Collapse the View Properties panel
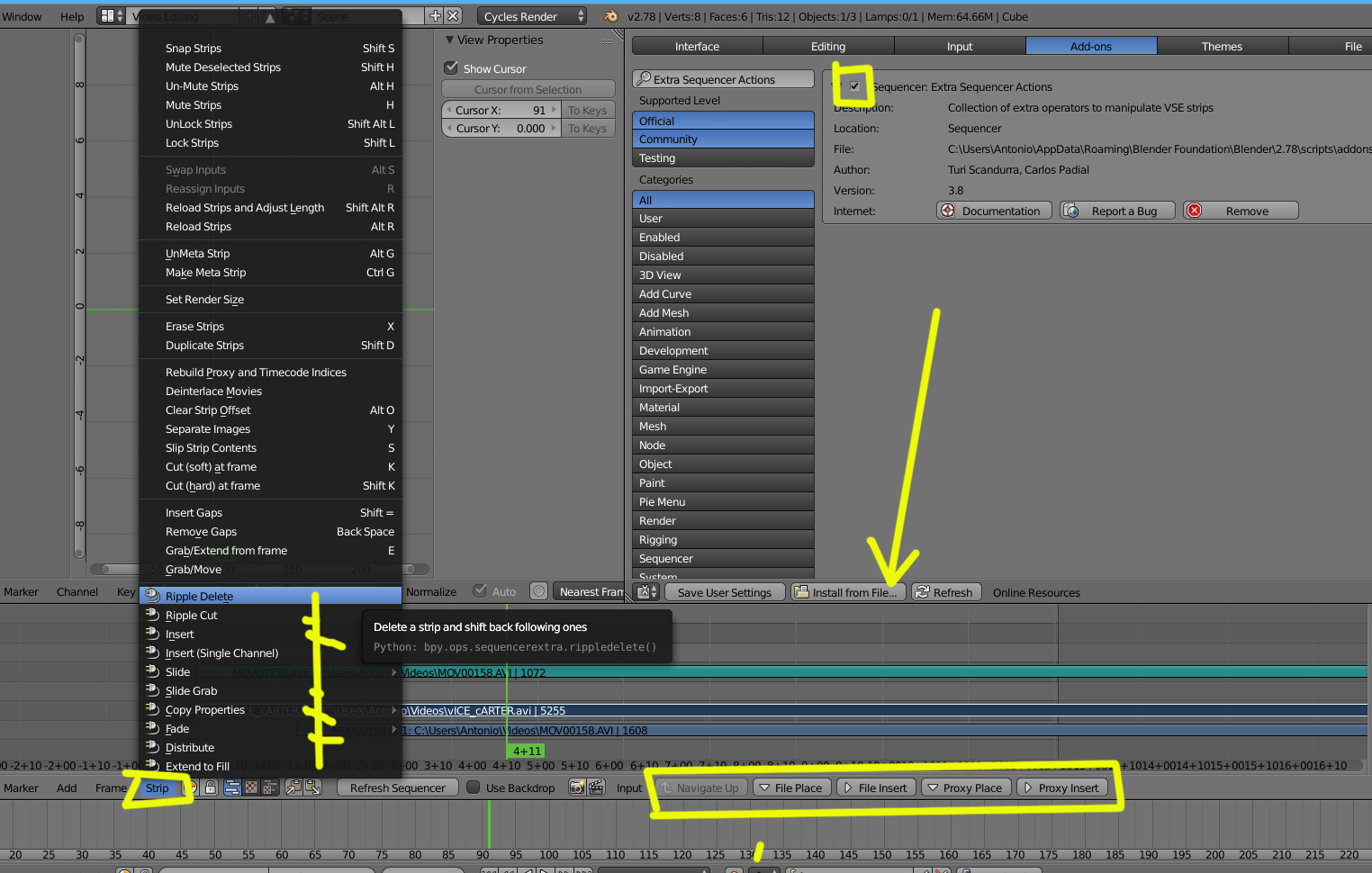 (450, 40)
